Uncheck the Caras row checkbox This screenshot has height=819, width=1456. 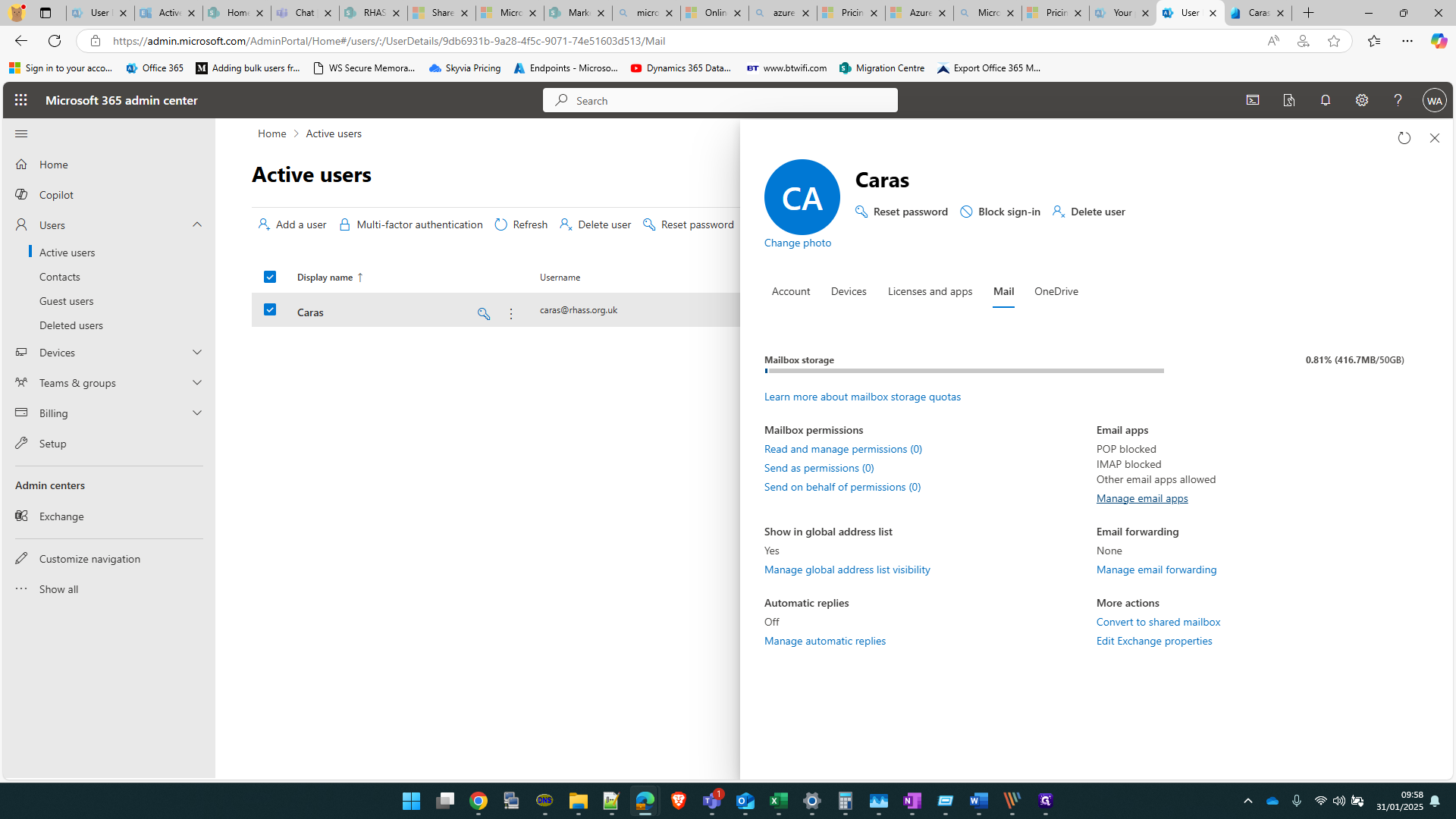click(270, 309)
